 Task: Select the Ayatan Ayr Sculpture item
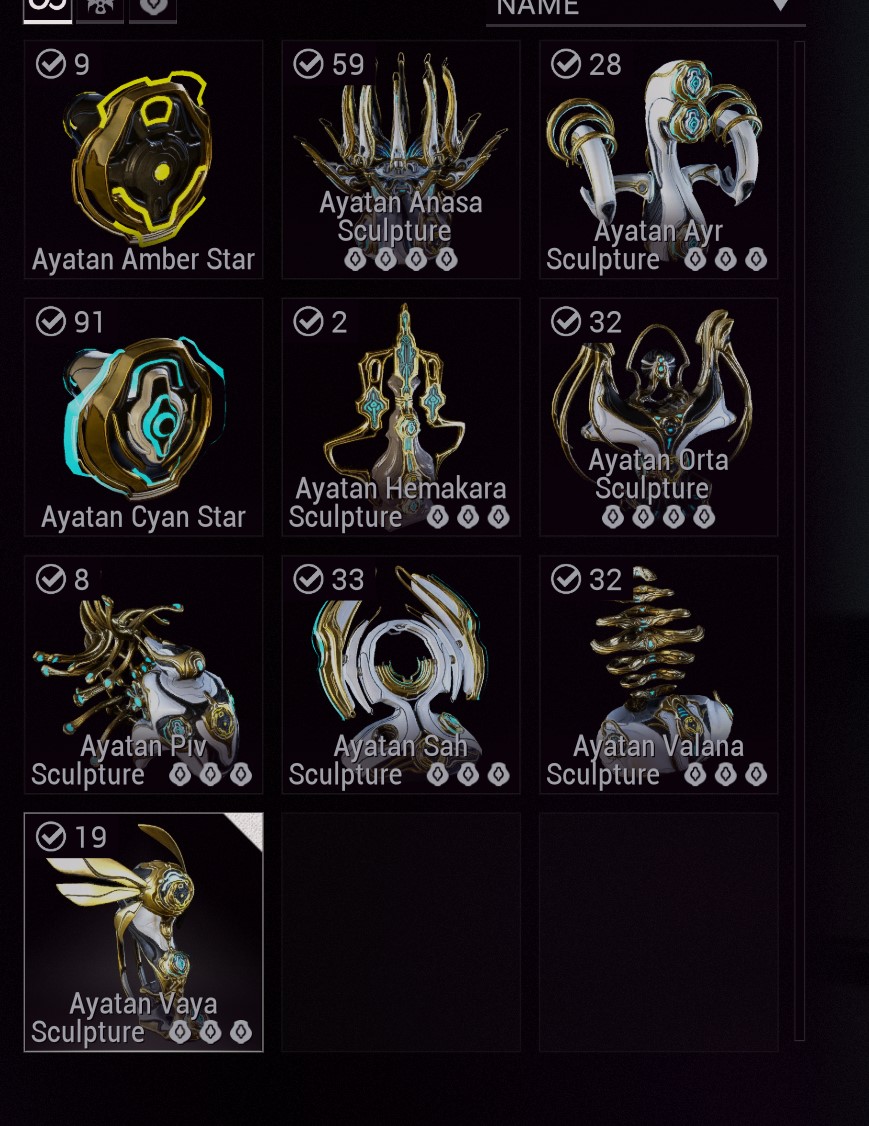(x=659, y=159)
